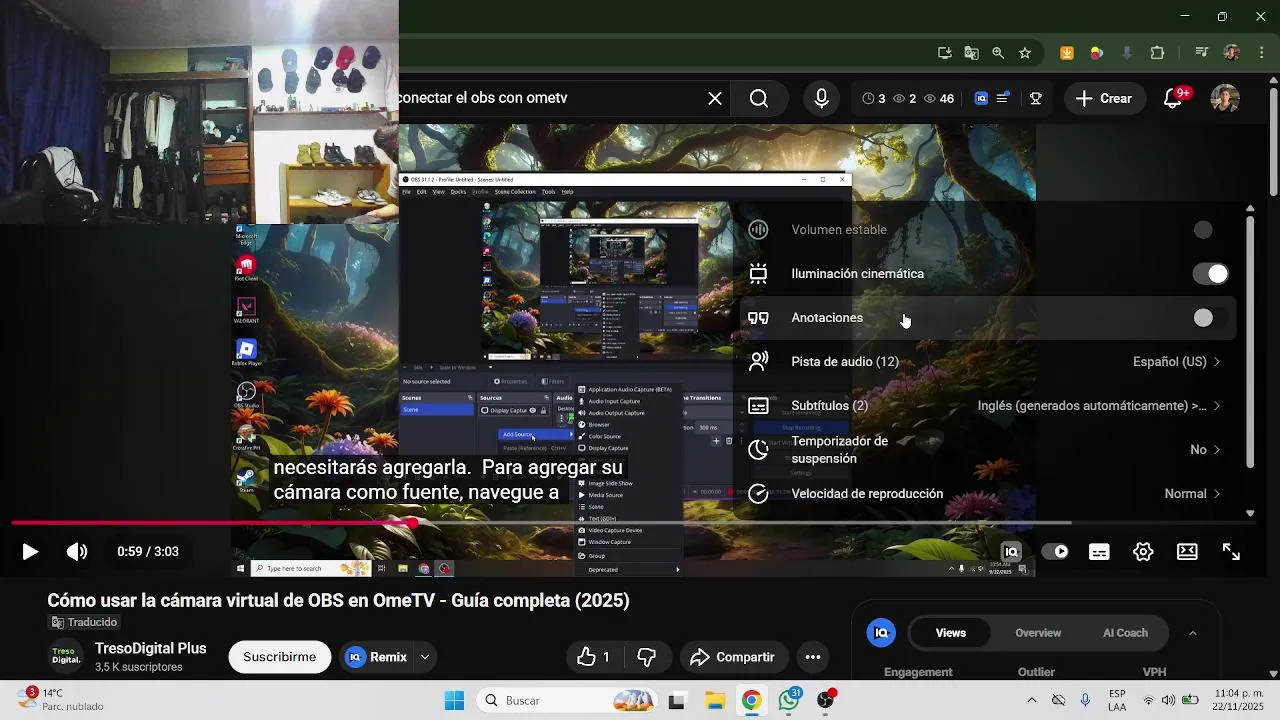Collapse the vidIQ panel with chevron
The height and width of the screenshot is (720, 1280).
[x=1192, y=633]
